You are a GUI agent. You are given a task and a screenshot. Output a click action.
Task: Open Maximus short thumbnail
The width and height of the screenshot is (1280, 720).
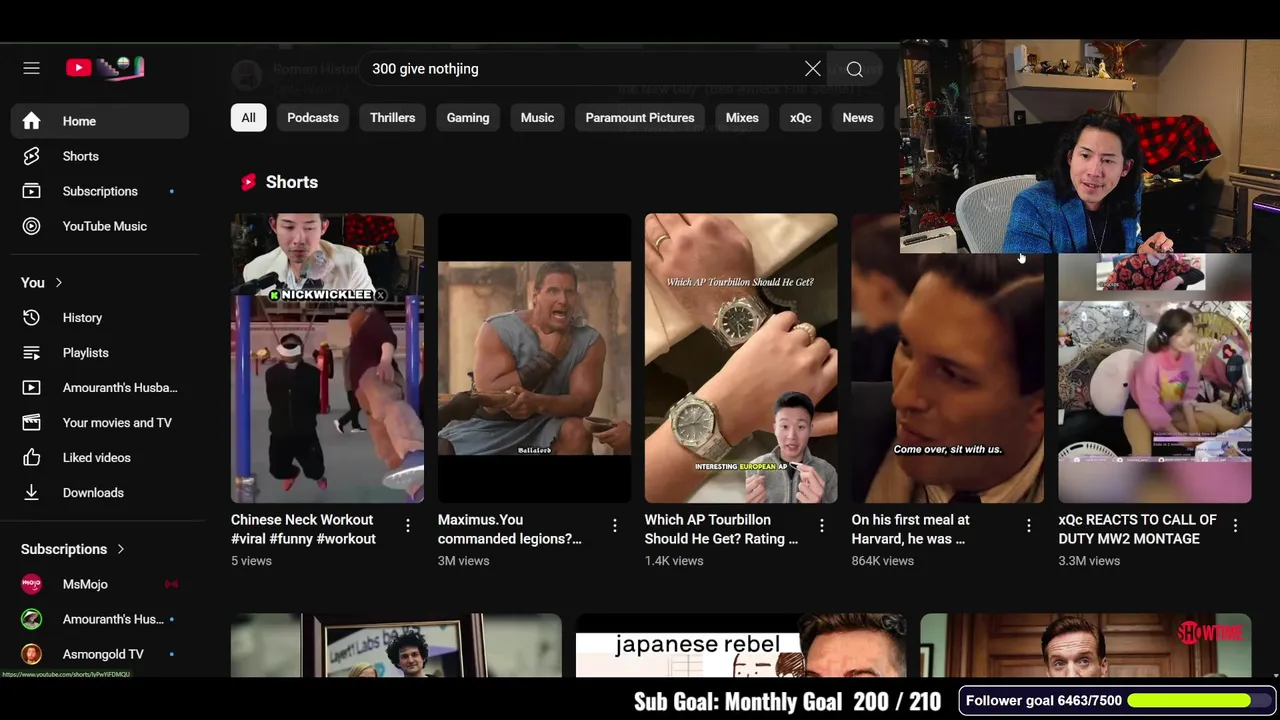pyautogui.click(x=534, y=358)
